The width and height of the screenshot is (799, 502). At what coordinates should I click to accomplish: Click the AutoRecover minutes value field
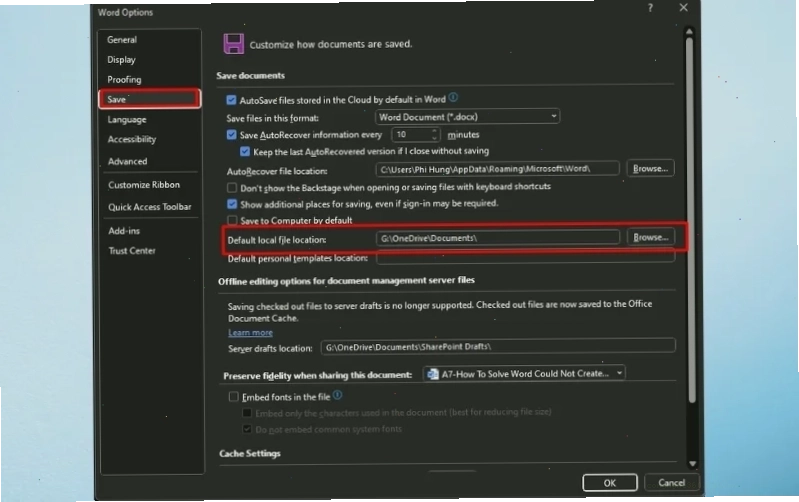pos(412,135)
